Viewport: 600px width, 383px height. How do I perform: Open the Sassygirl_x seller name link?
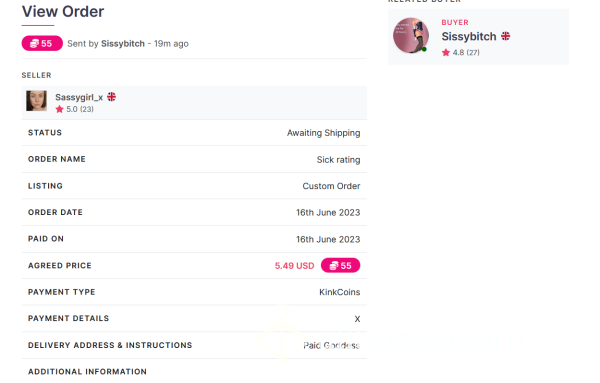(x=79, y=97)
